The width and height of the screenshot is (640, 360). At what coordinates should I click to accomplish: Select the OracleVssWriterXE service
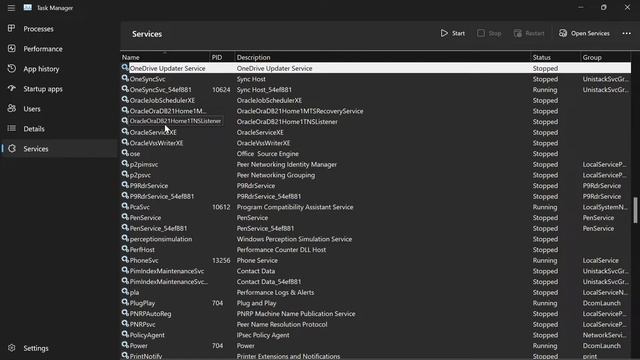pos(376,143)
